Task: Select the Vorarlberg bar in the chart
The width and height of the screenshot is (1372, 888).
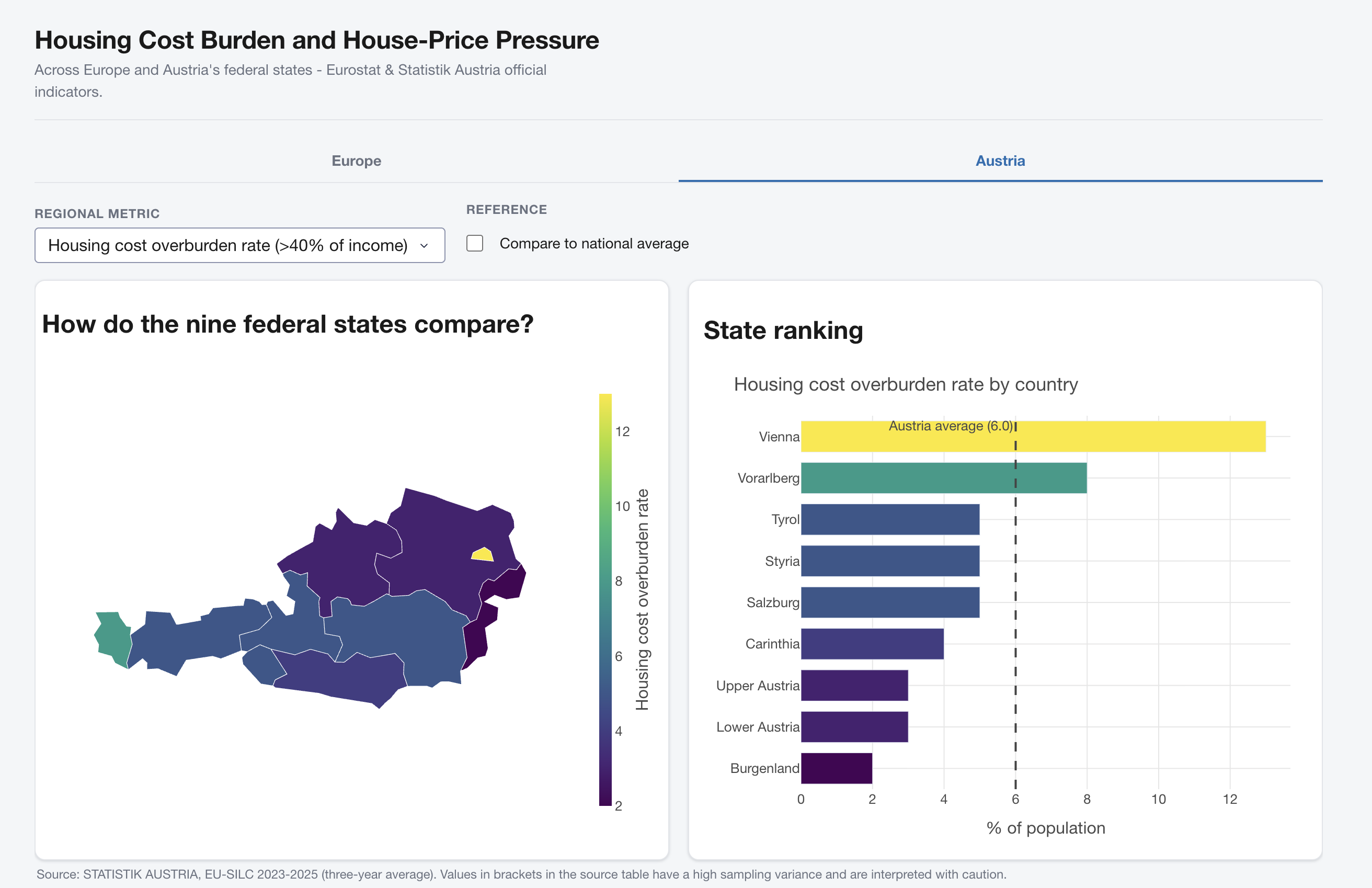Action: coord(944,478)
